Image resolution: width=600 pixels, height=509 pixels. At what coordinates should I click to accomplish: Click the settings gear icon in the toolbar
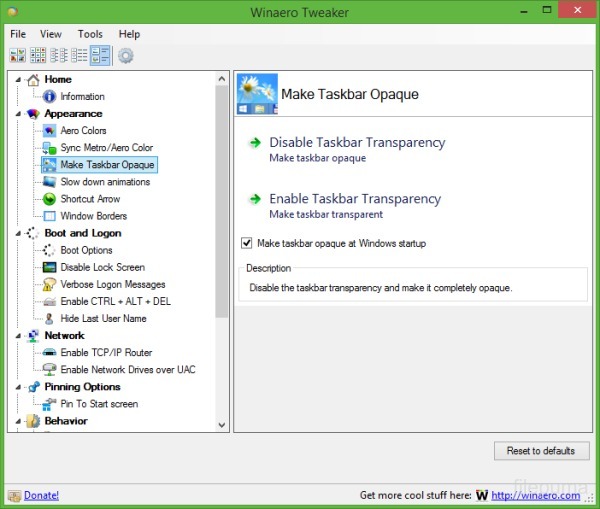125,56
